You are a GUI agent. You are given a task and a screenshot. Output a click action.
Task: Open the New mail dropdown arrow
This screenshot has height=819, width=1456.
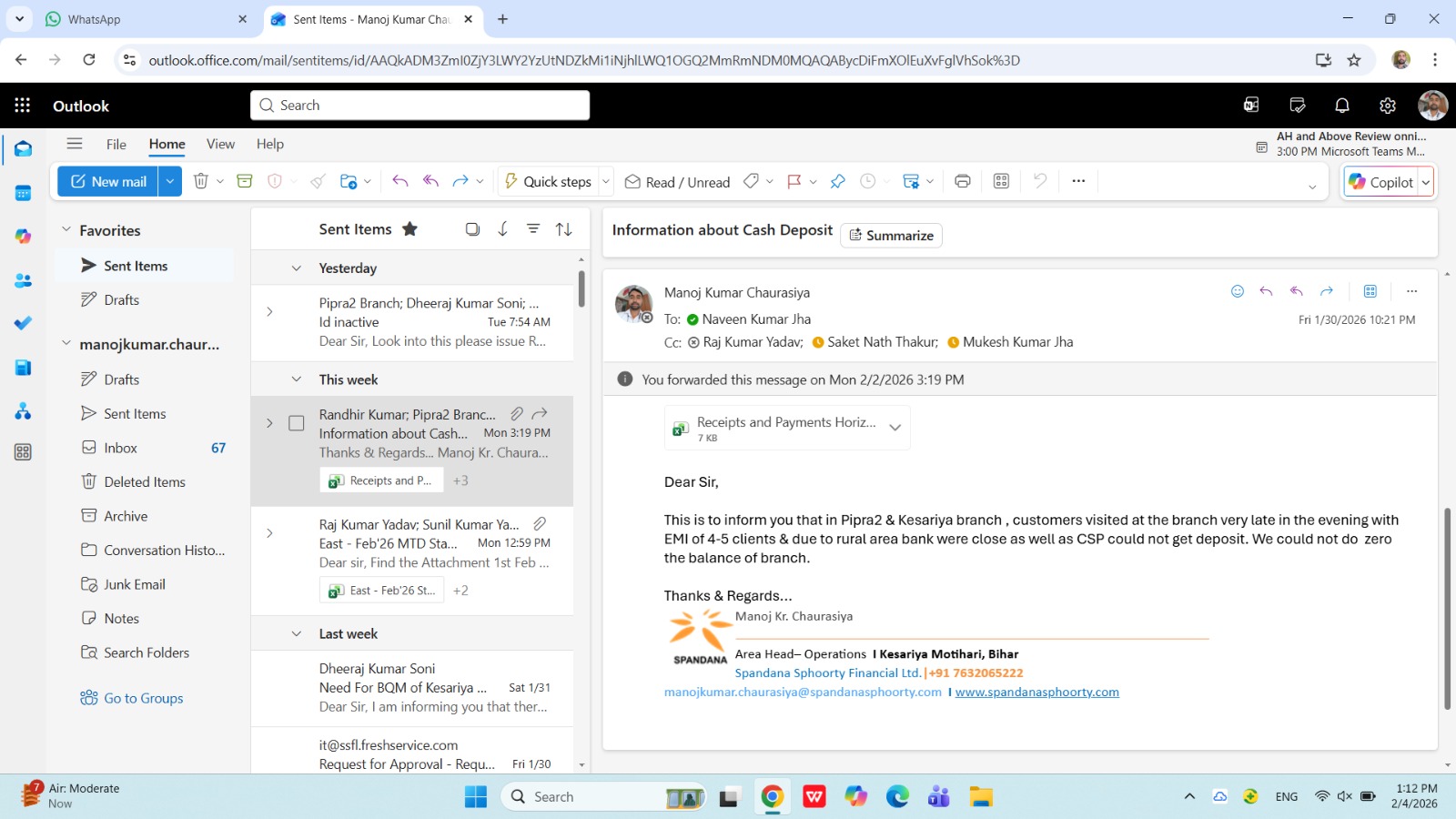pos(170,181)
